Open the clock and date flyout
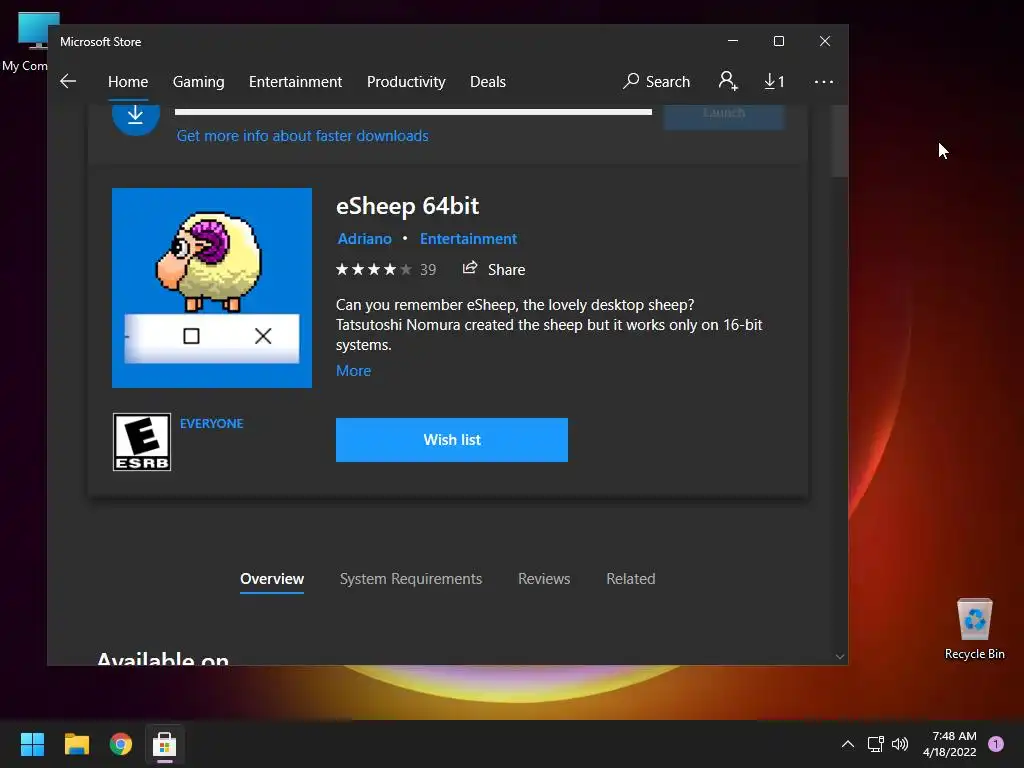Screen dimensions: 1024x768 950,744
